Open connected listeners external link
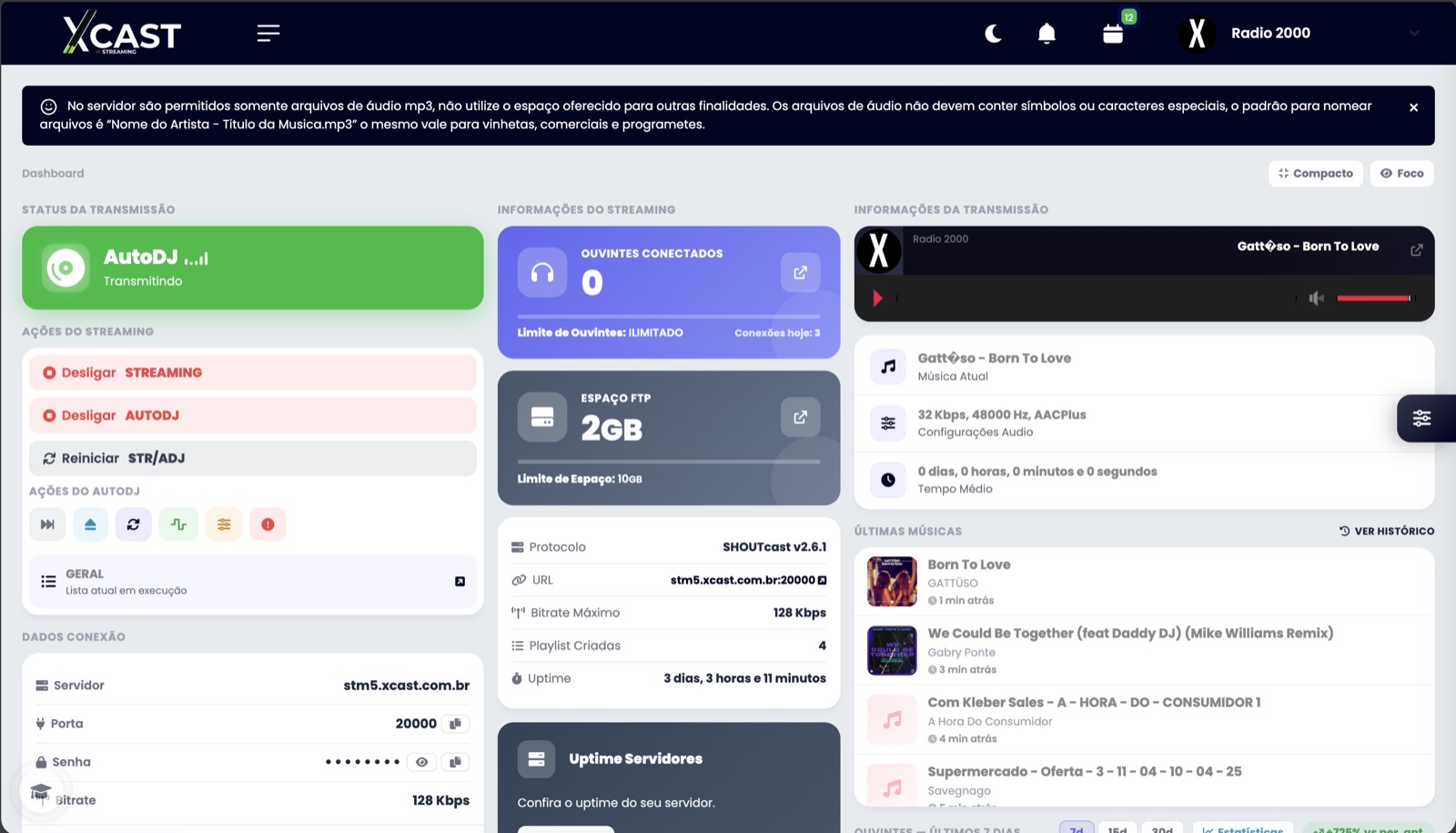 (800, 272)
